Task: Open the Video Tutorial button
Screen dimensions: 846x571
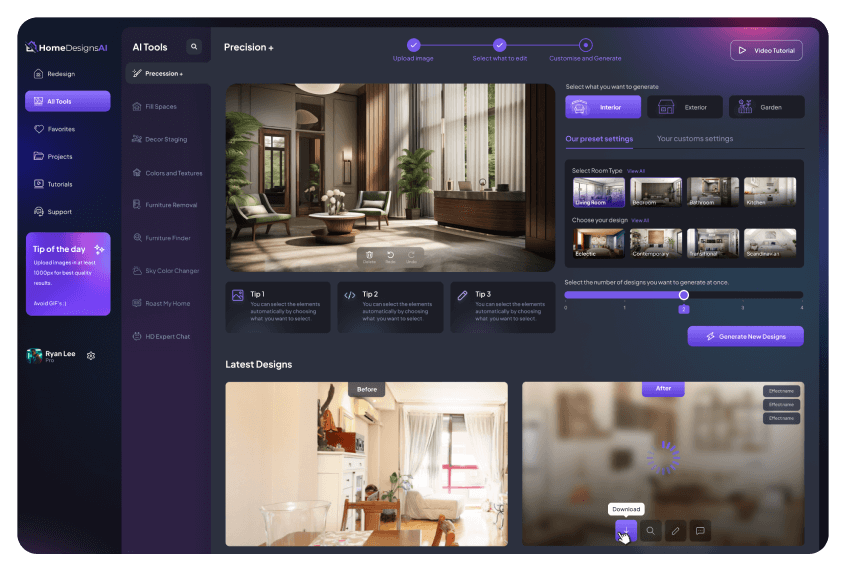Action: [766, 50]
